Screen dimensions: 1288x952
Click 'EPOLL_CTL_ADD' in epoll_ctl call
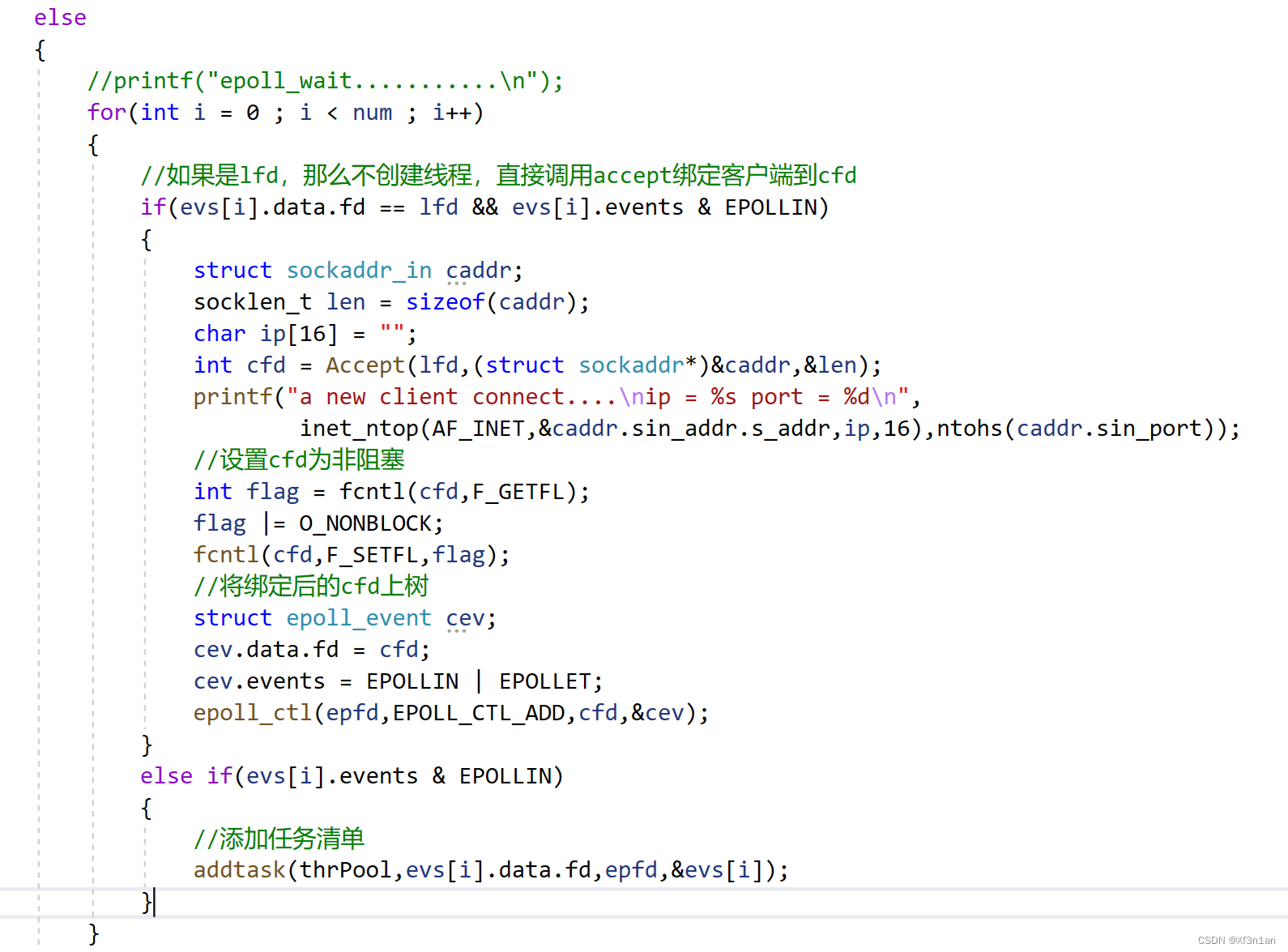[479, 713]
